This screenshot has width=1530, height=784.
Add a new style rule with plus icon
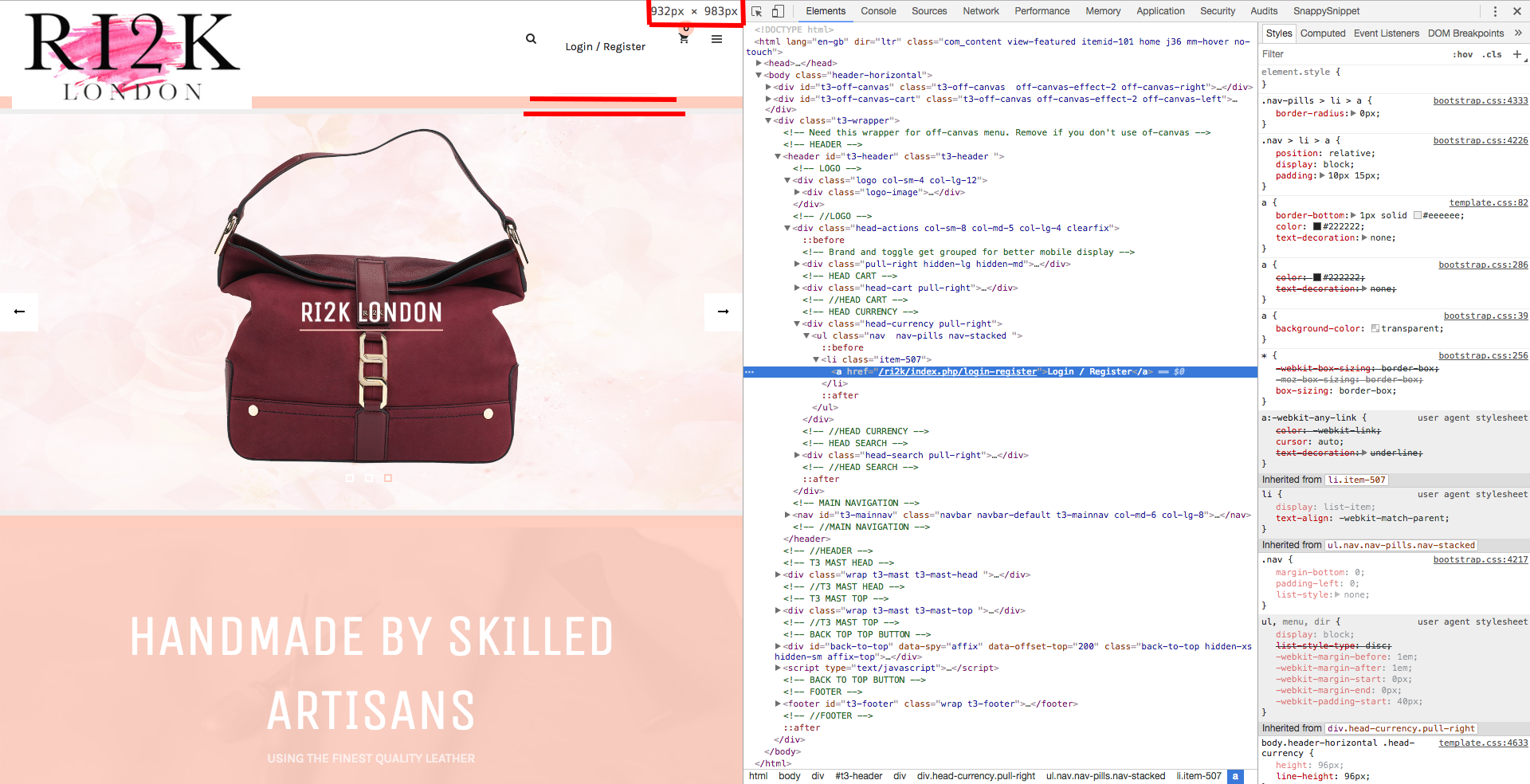click(x=1517, y=54)
